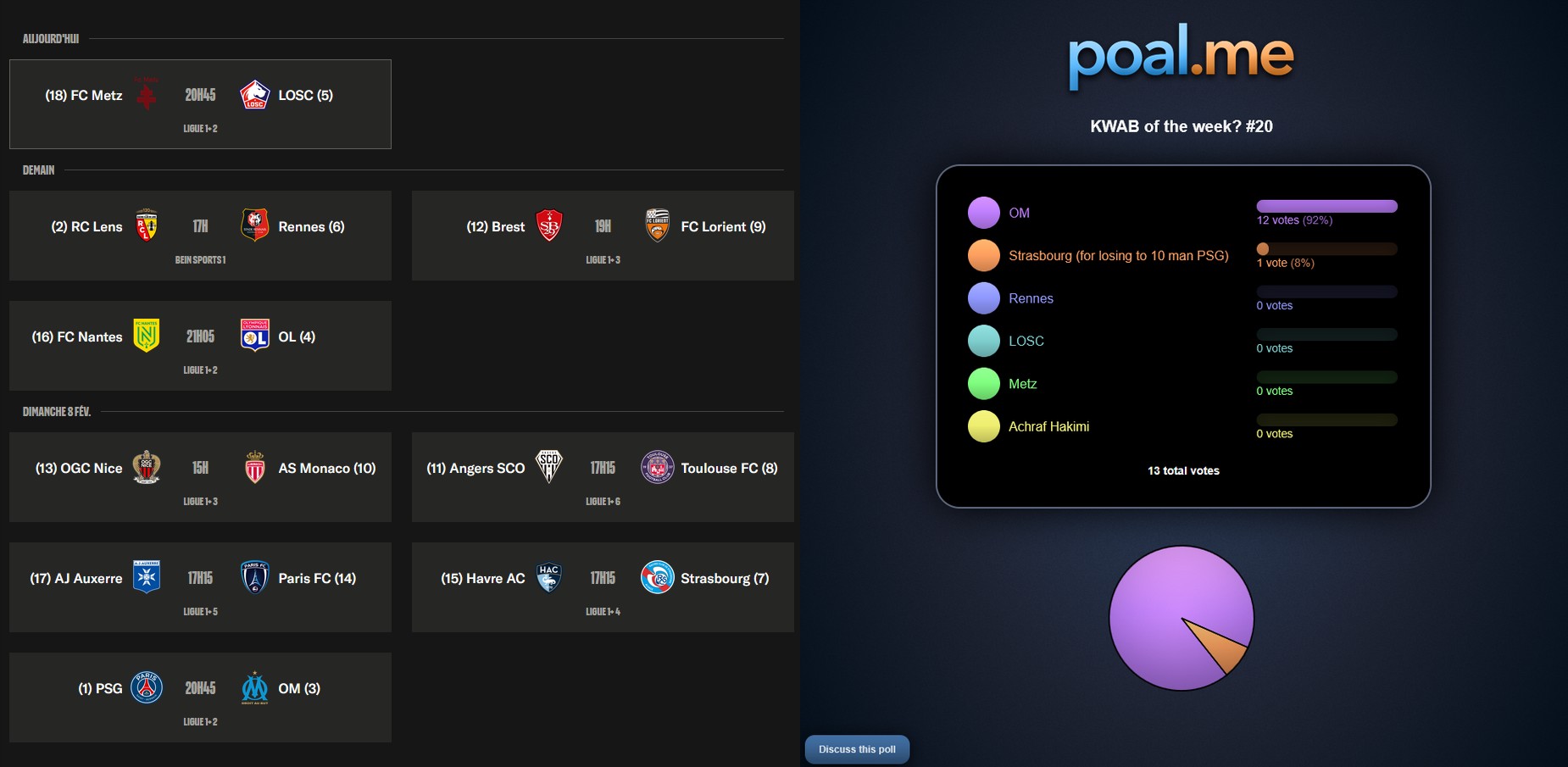
Task: Click the AS Monaco club crest
Action: (x=254, y=467)
